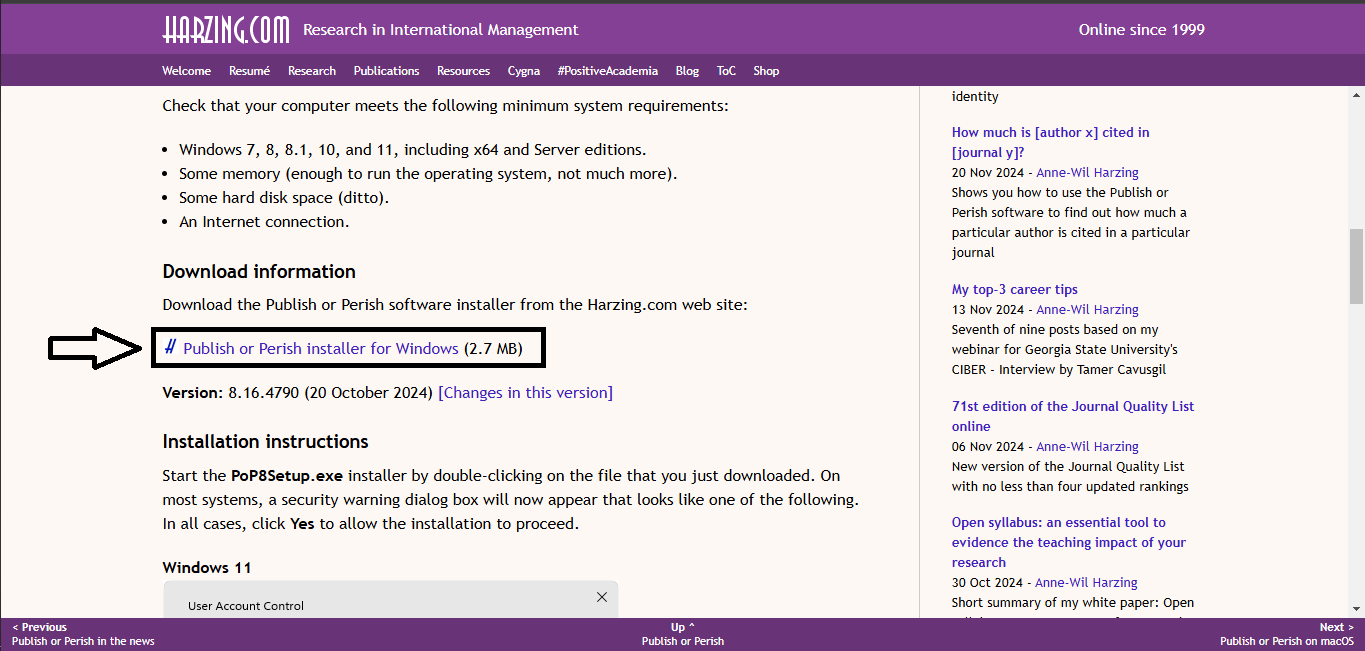Open the Publications menu item
1365x651 pixels.
click(x=386, y=71)
